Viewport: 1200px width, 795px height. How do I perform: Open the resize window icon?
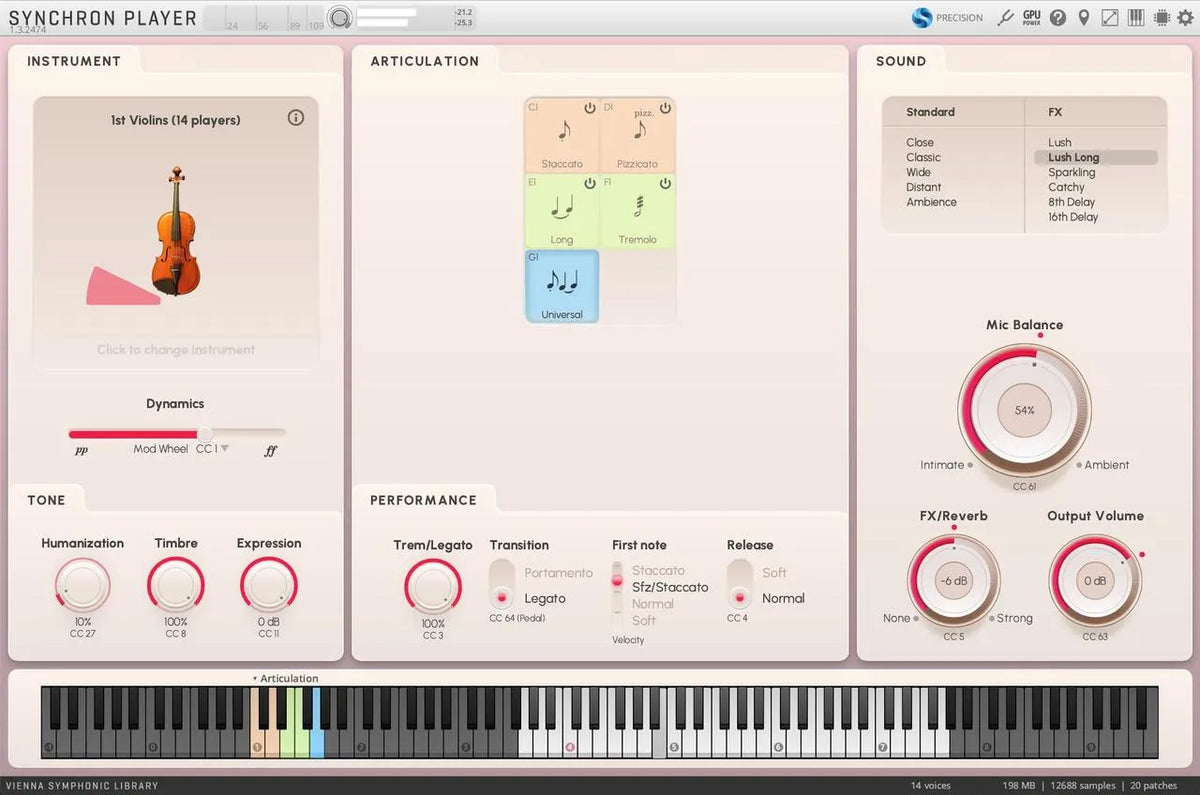[x=1109, y=17]
